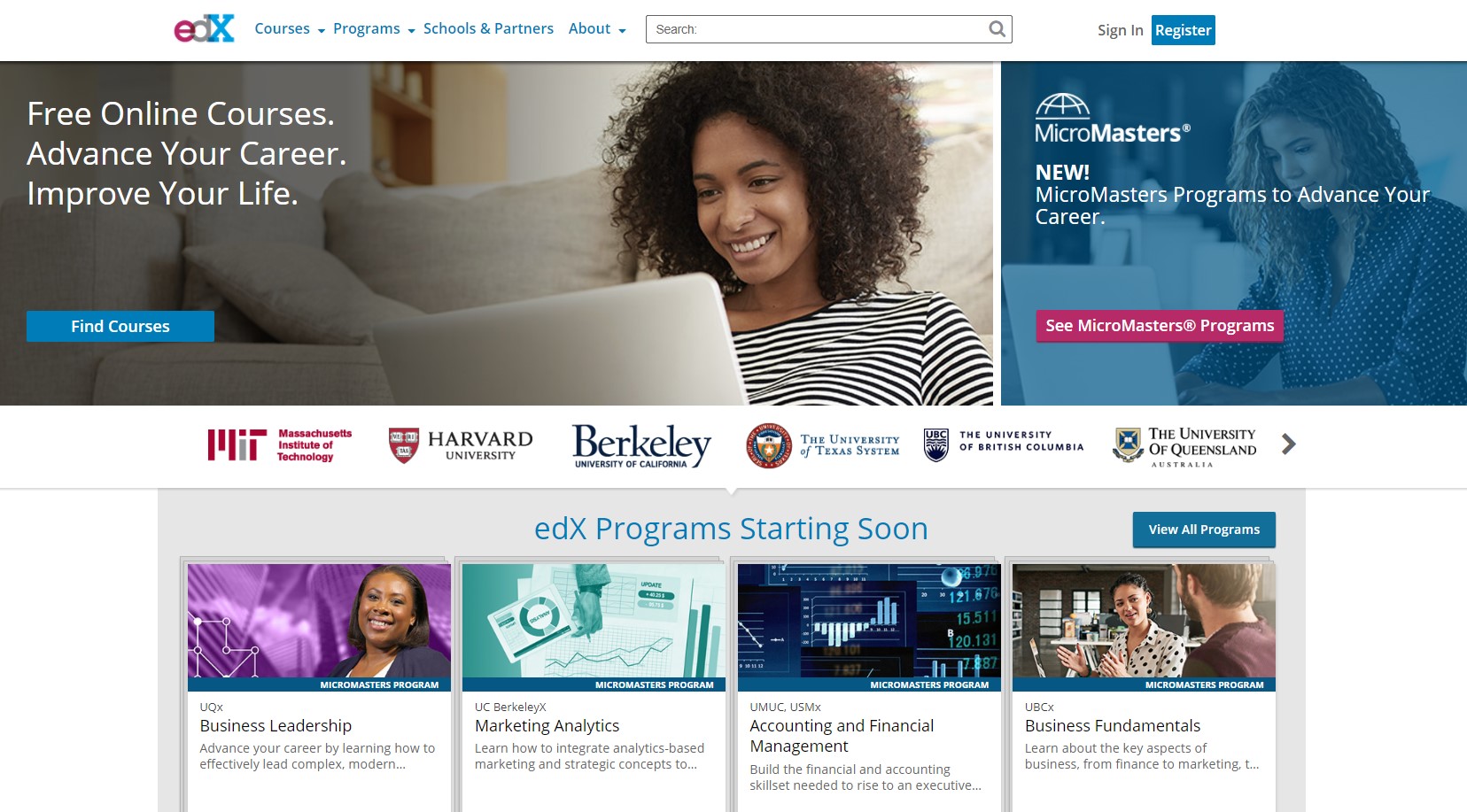Advance school carousel with right chevron
Screen dimensions: 1467x812
coord(1288,444)
